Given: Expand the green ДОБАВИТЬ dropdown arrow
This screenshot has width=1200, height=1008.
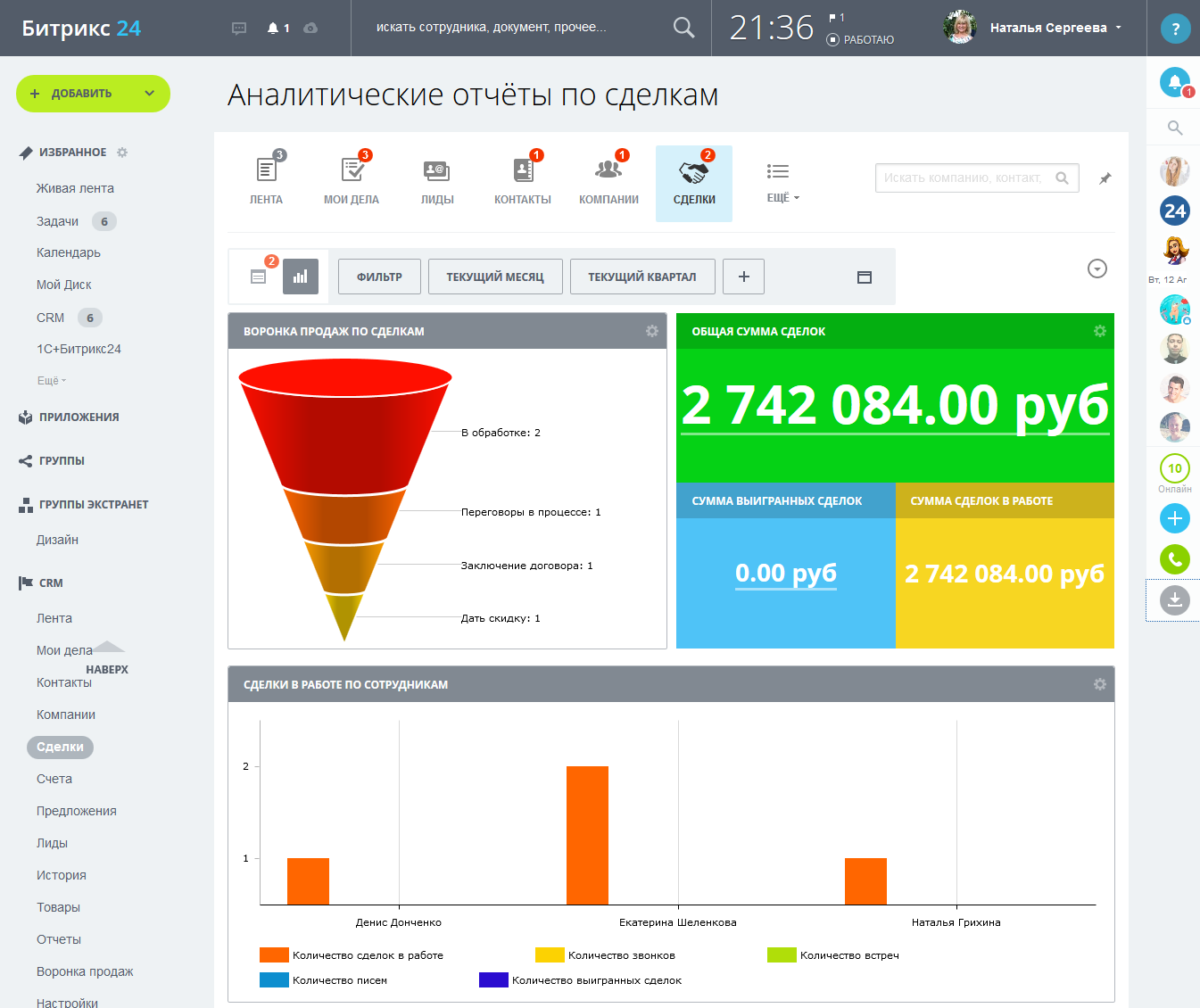Looking at the screenshot, I should [150, 94].
